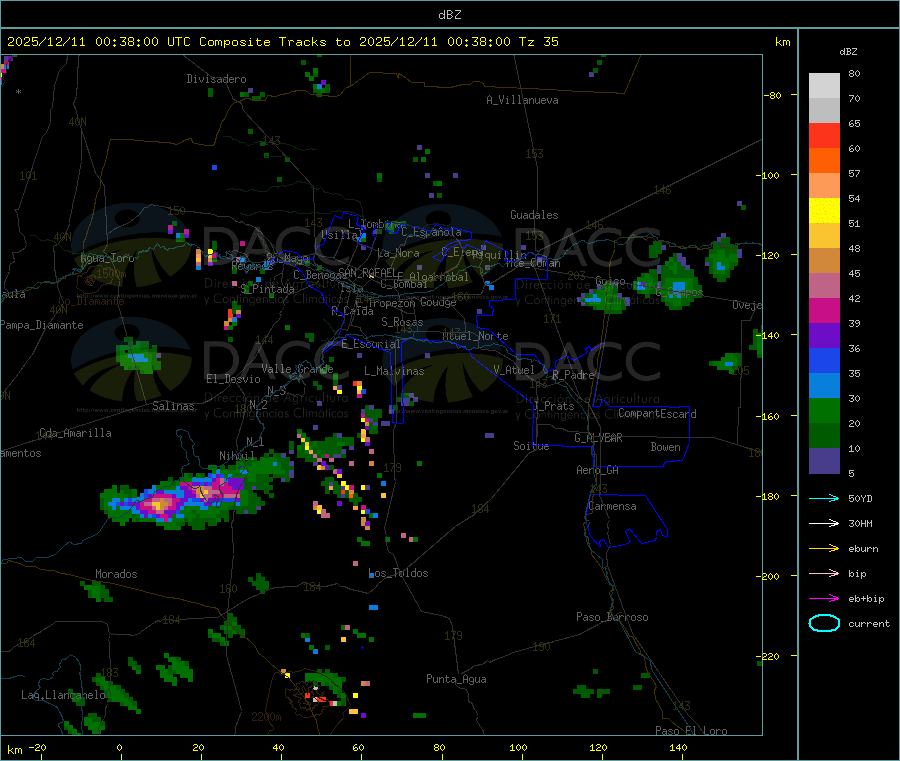The height and width of the screenshot is (761, 900).
Task: Click the yellow eburn arrow legend icon
Action: [x=824, y=549]
